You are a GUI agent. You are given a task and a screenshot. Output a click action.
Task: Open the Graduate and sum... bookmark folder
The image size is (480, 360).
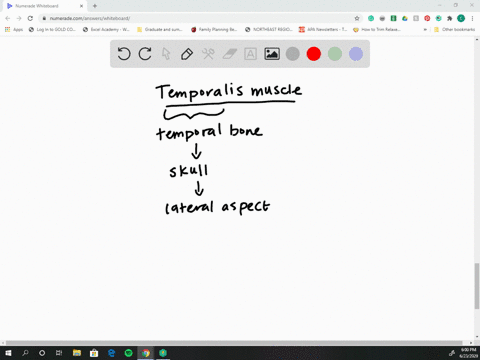(160, 29)
